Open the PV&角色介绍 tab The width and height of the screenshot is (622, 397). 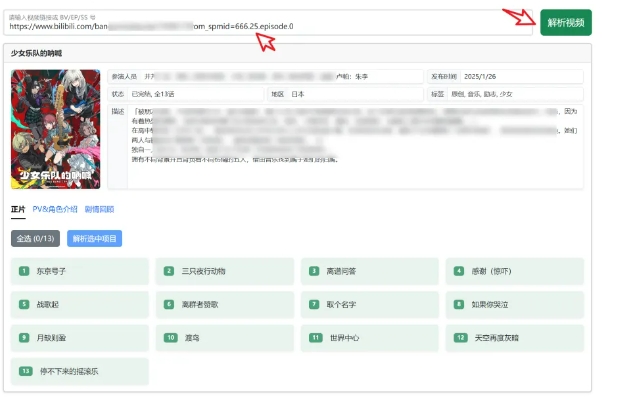(x=55, y=209)
